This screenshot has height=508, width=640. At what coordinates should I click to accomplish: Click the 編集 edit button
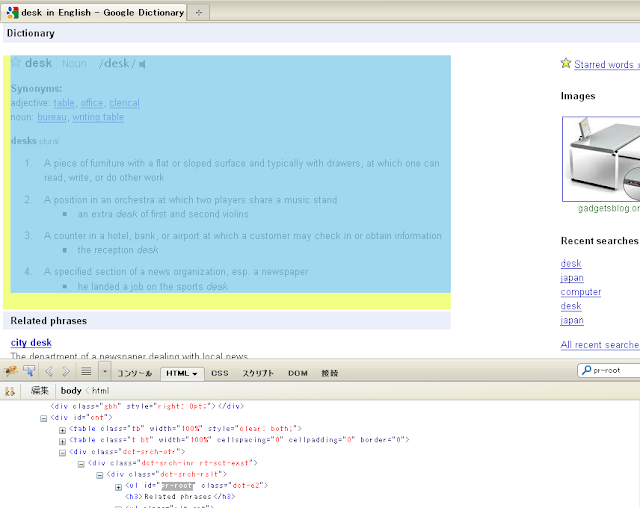click(40, 391)
